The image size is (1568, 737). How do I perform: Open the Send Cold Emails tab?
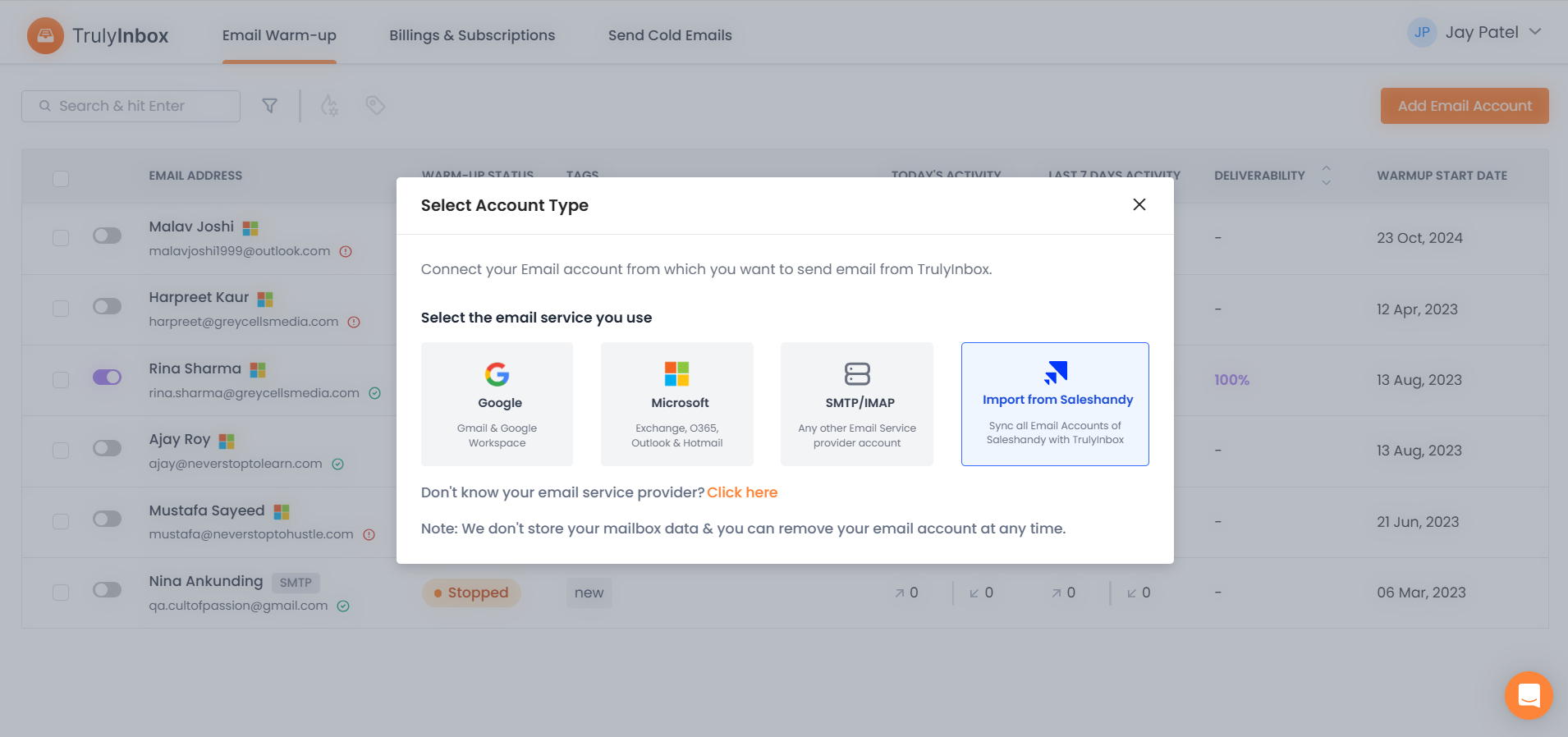(x=670, y=35)
